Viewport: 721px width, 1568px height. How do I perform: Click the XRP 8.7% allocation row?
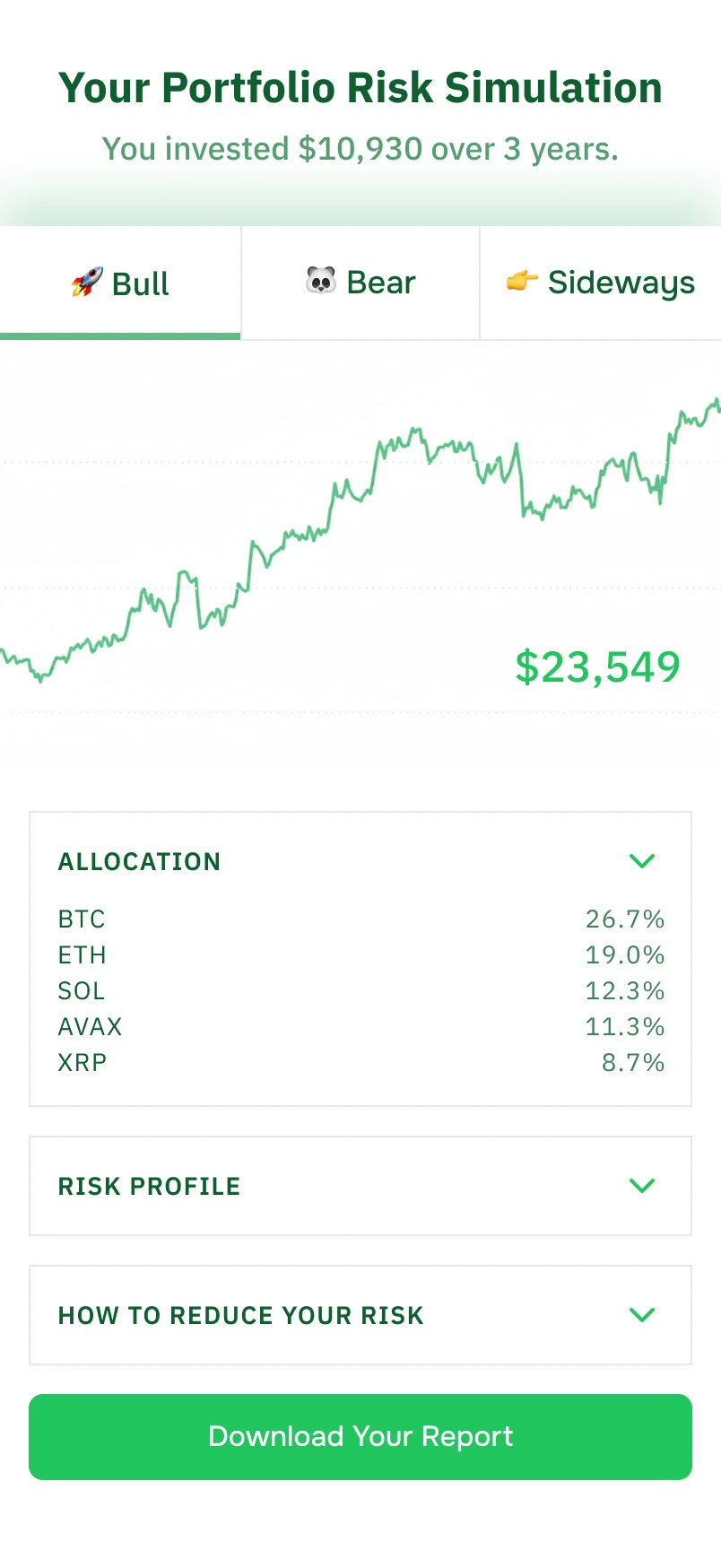click(360, 1062)
